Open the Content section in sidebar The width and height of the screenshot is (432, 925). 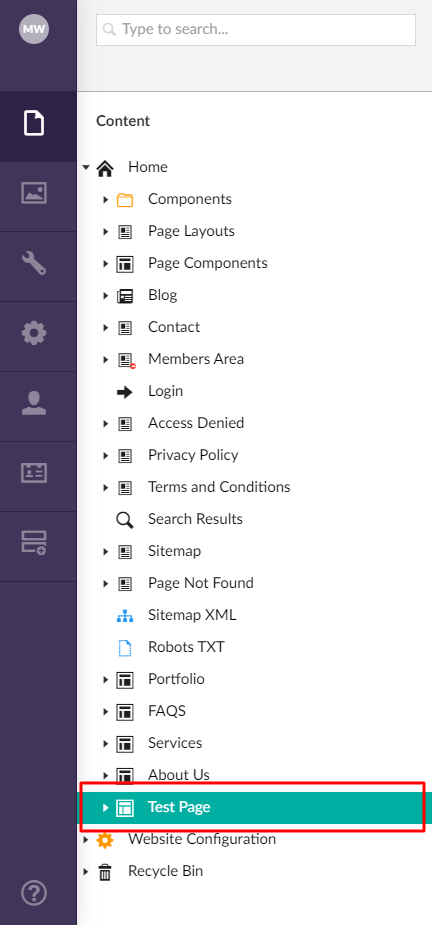[x=34, y=124]
